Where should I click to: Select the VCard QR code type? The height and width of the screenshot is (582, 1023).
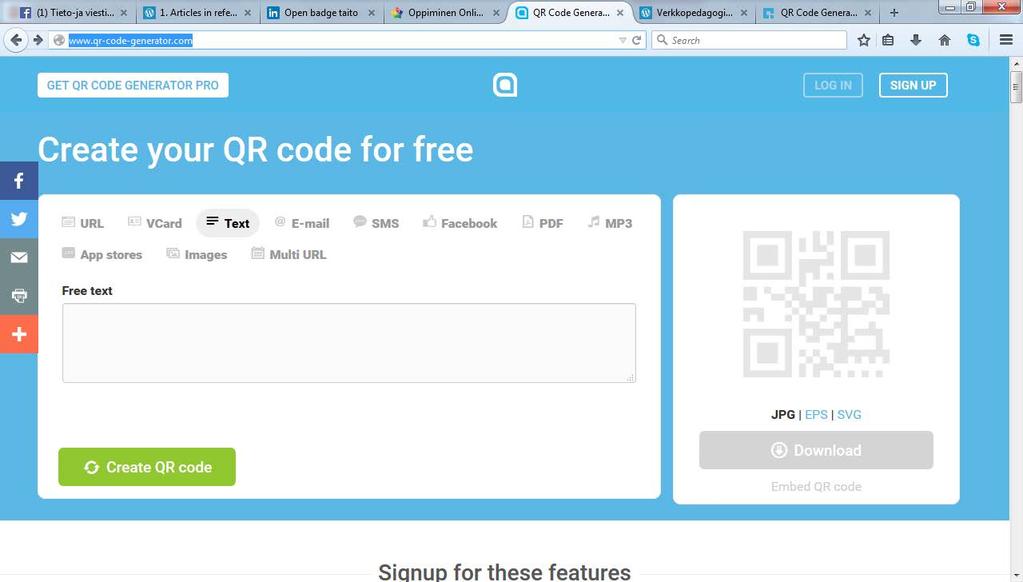[x=155, y=223]
